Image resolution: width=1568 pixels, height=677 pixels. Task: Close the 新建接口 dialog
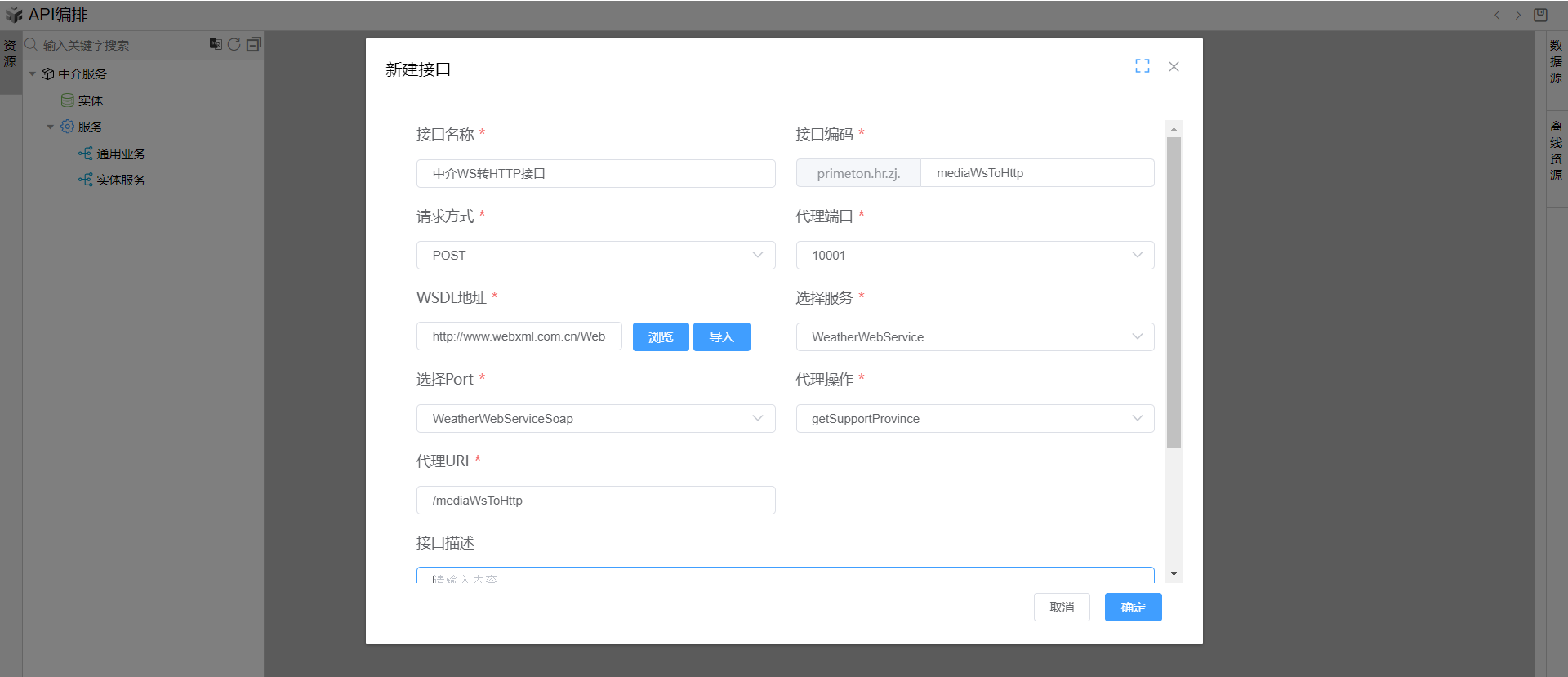tap(1174, 66)
